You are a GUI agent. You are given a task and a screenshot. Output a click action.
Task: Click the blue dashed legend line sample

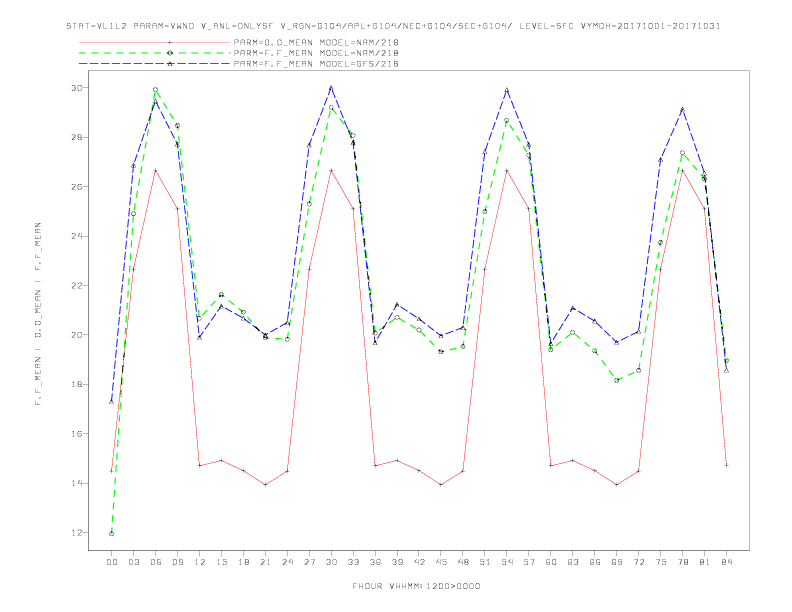click(x=155, y=64)
